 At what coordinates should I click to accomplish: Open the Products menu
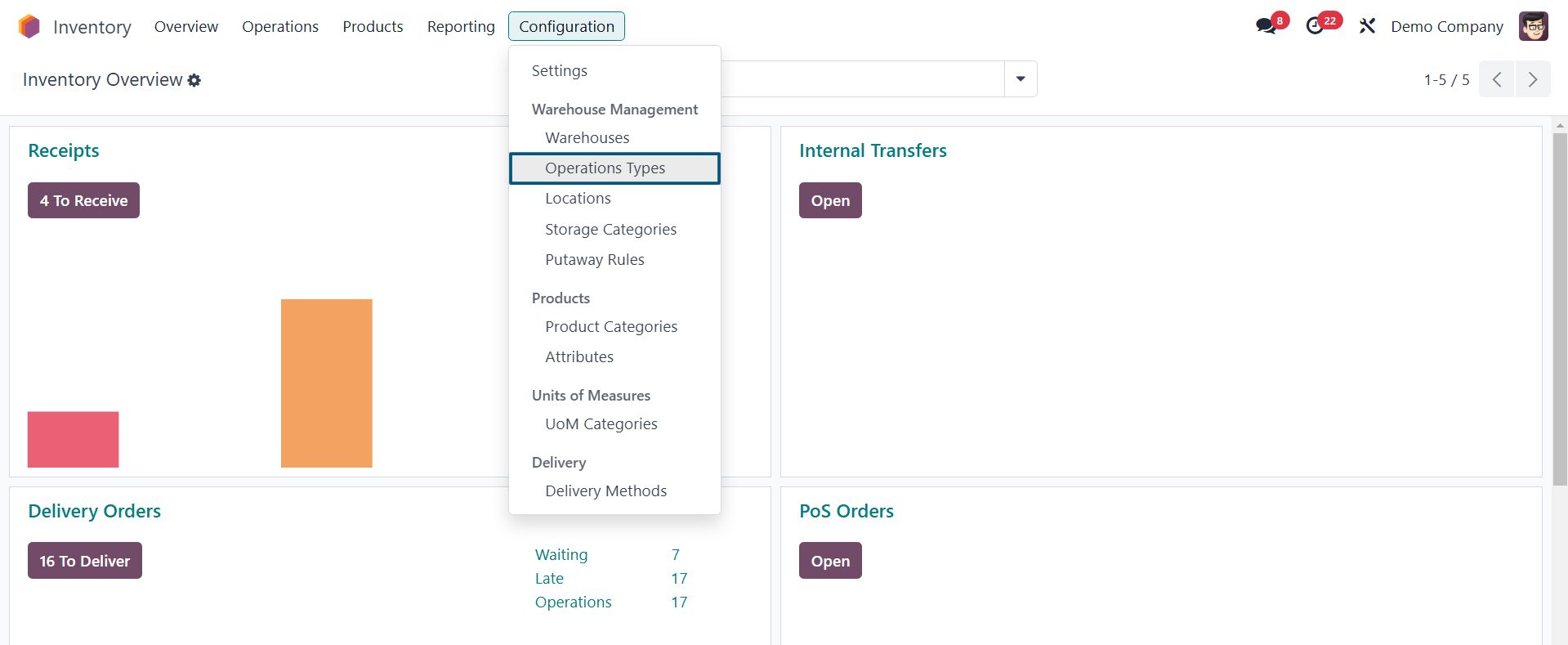[x=373, y=26]
